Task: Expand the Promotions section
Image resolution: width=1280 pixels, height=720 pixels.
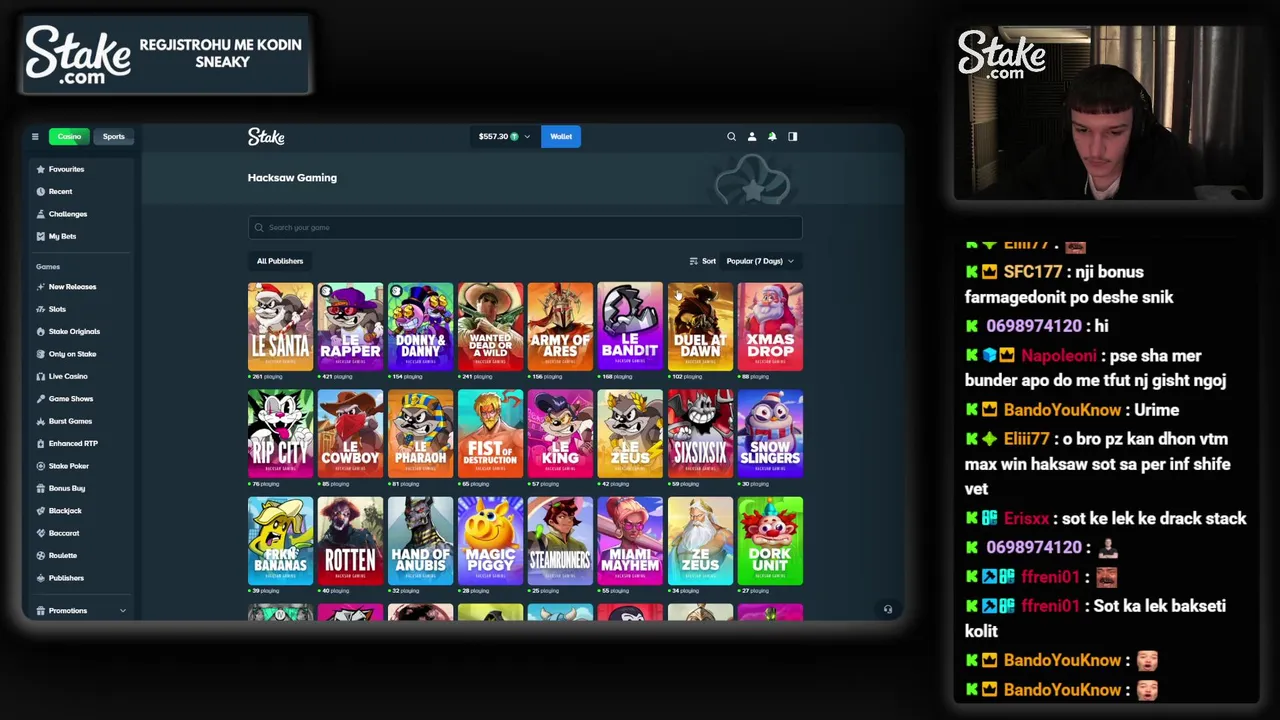Action: pyautogui.click(x=80, y=610)
